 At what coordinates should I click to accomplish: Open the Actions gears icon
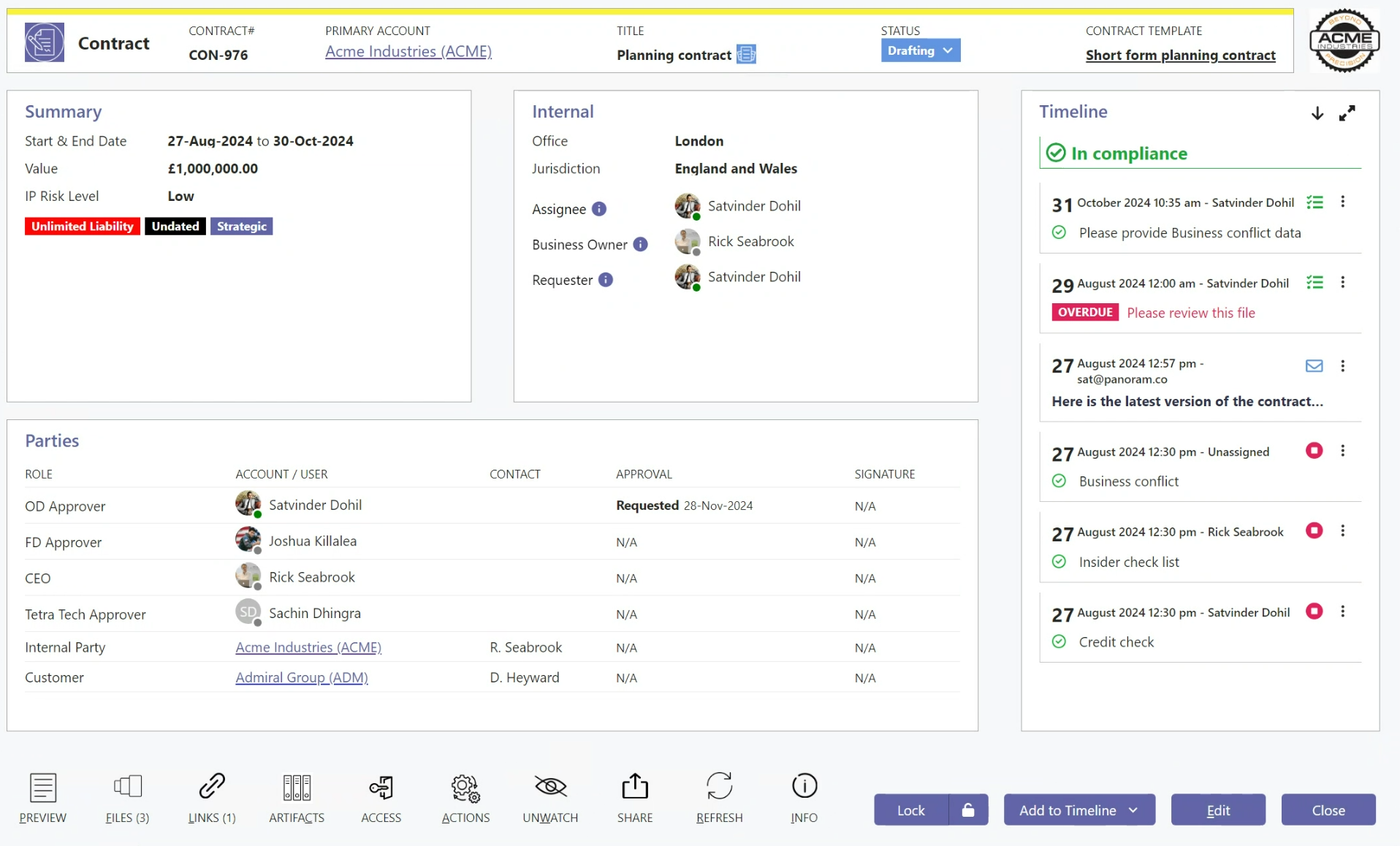click(465, 788)
